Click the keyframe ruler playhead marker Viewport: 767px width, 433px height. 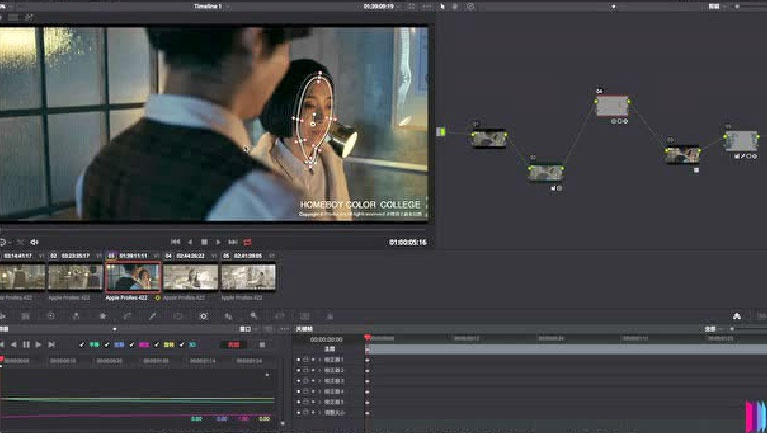pos(367,339)
